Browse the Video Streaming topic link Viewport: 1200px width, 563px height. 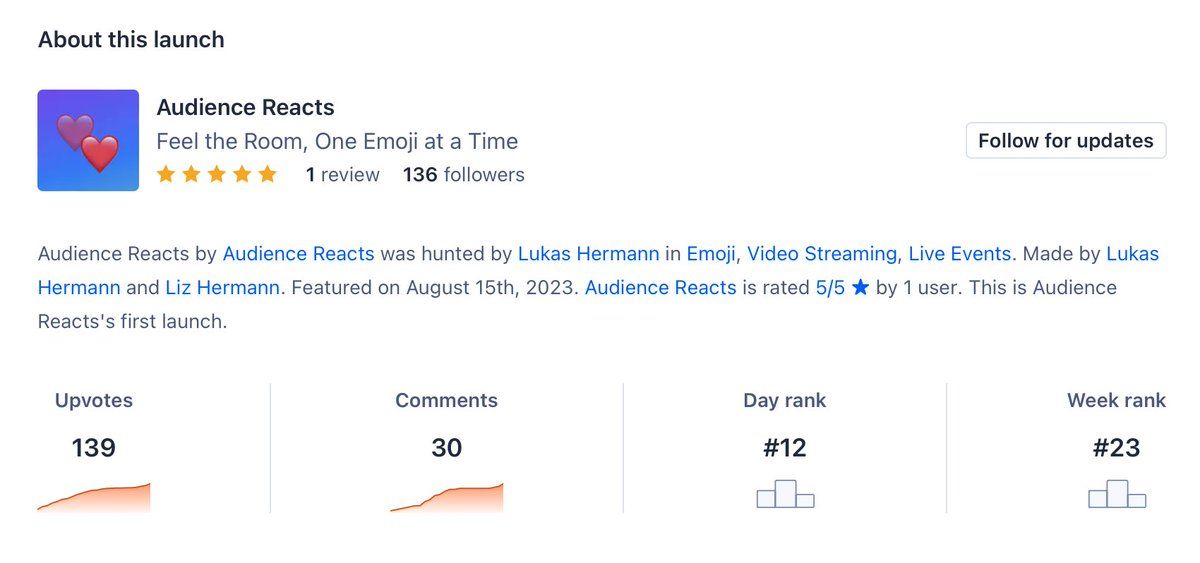pos(821,254)
